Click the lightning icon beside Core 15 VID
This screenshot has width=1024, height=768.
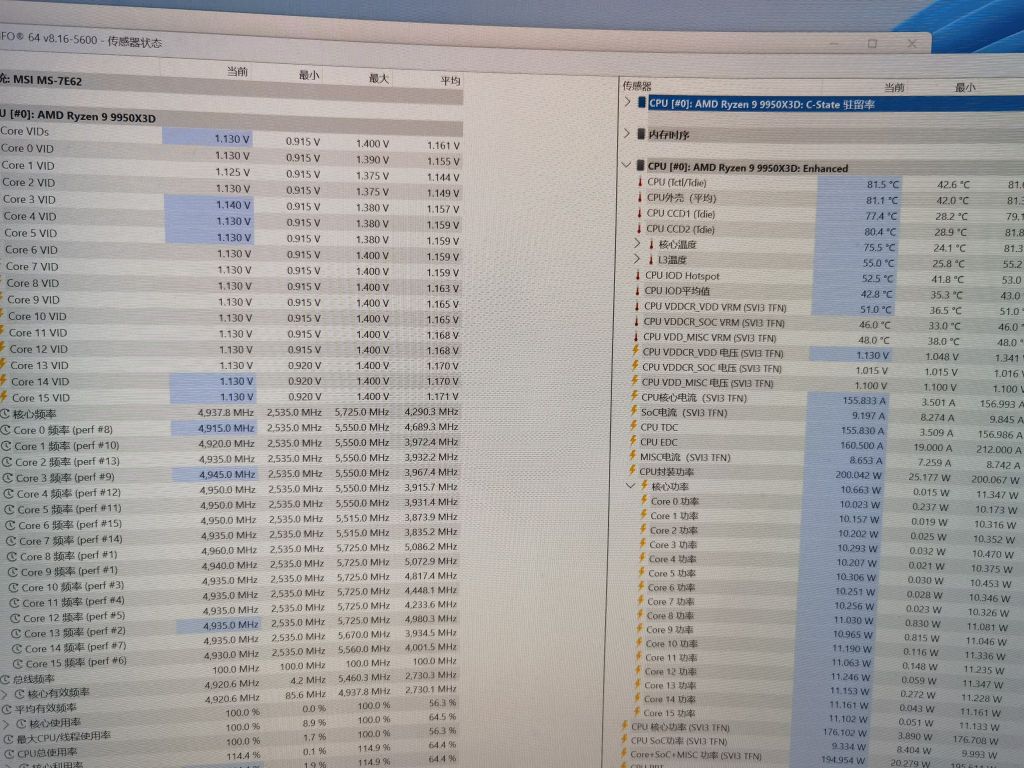pyautogui.click(x=6, y=397)
